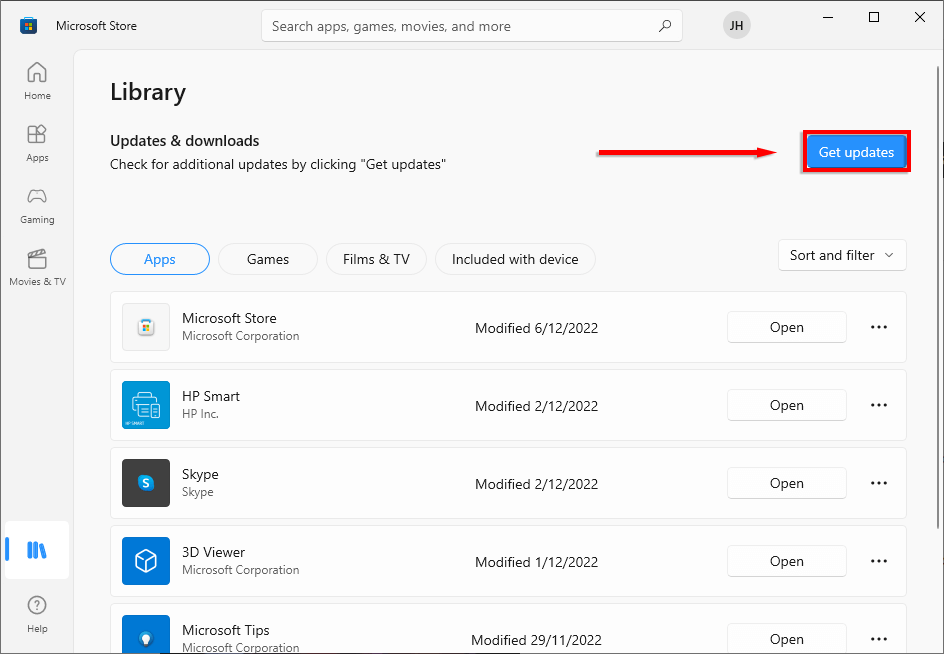Open the JH profile account icon

736,26
